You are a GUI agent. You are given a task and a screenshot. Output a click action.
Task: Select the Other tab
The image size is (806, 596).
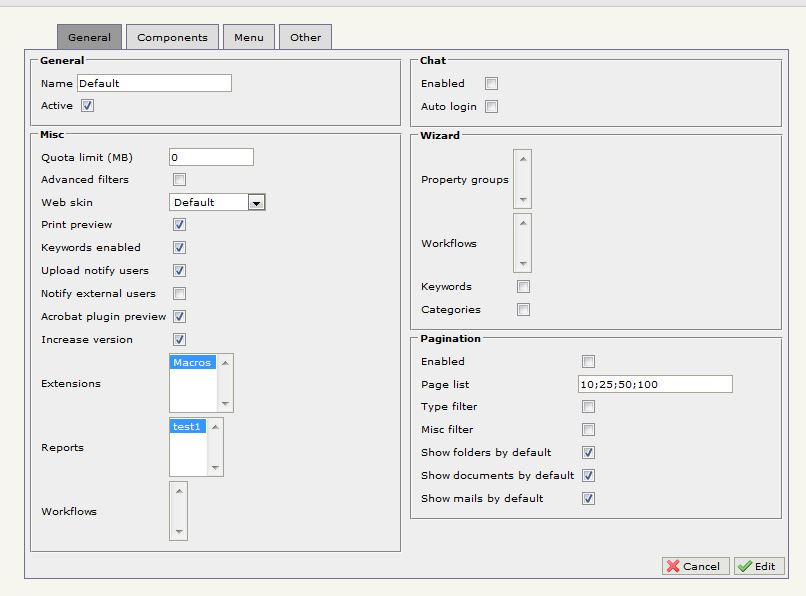pyautogui.click(x=305, y=38)
